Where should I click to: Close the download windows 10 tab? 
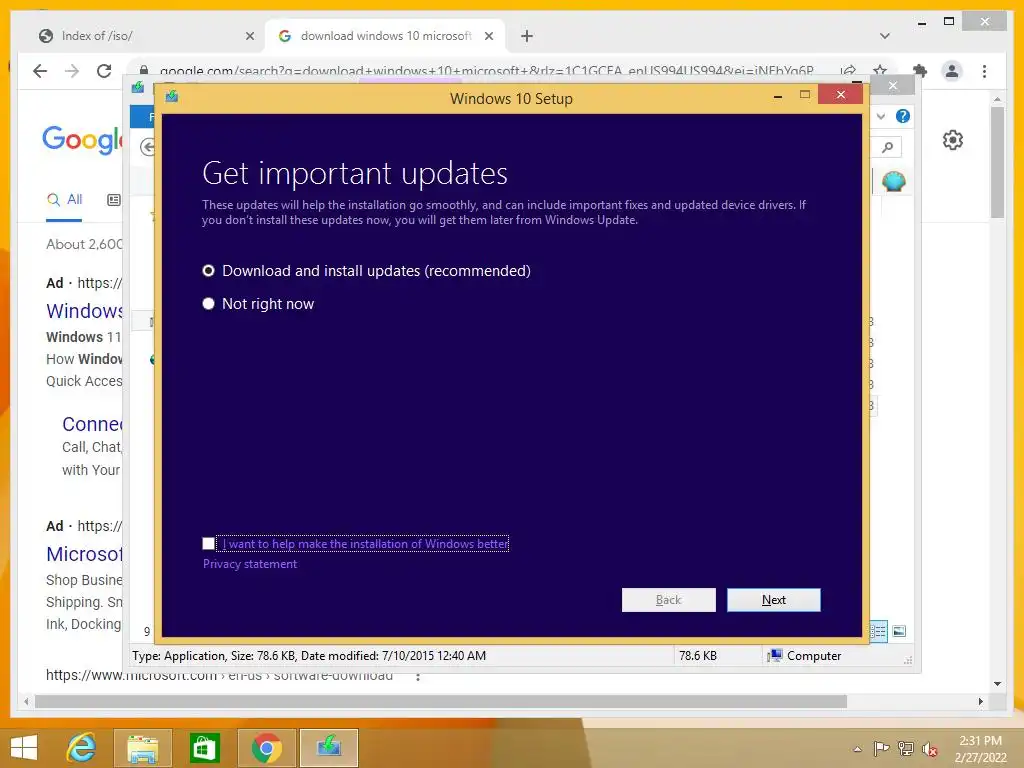(x=488, y=36)
